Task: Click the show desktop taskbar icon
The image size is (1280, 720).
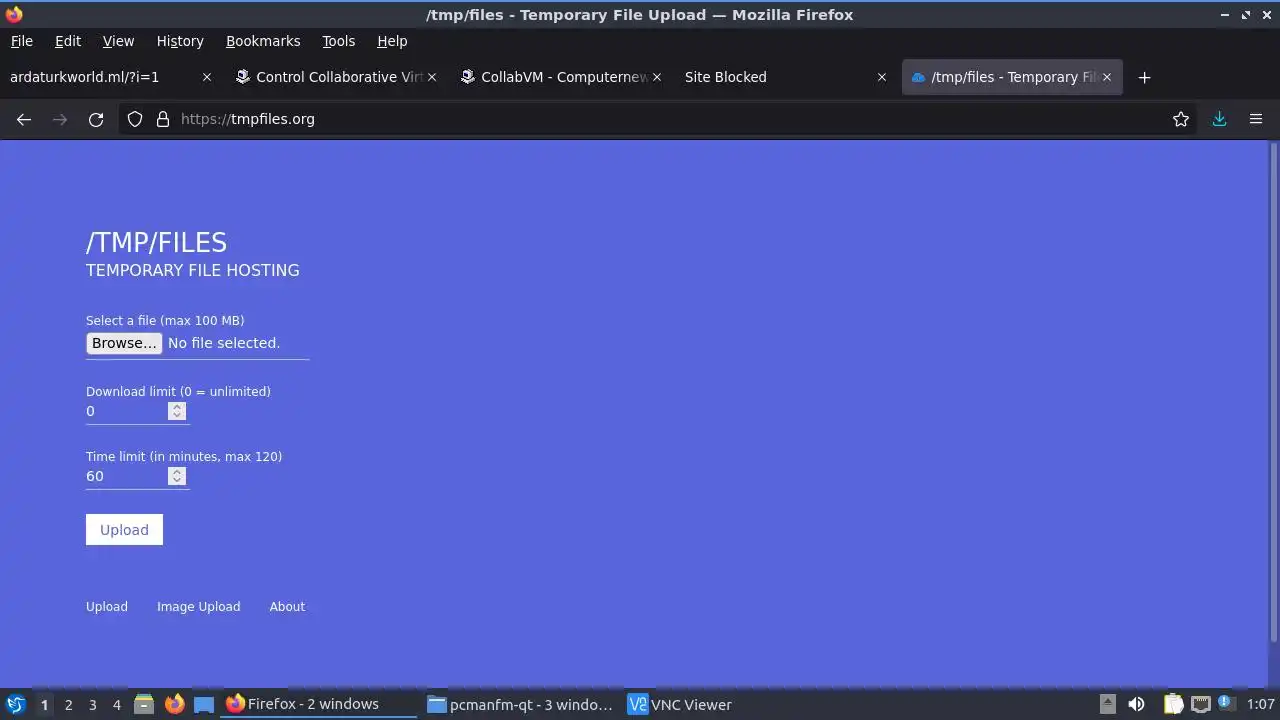Action: point(204,704)
